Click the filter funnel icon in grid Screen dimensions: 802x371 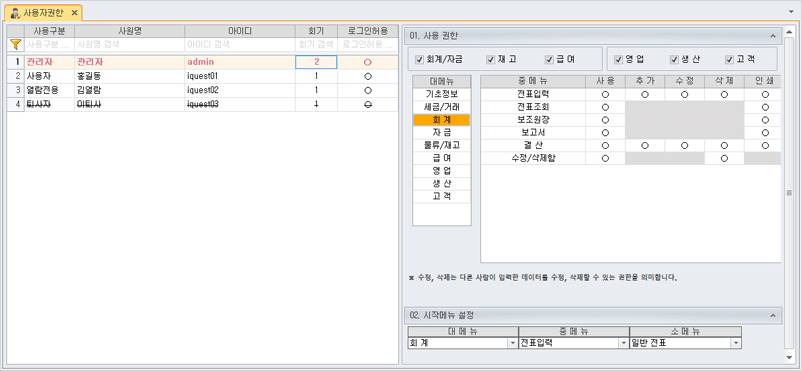click(16, 45)
